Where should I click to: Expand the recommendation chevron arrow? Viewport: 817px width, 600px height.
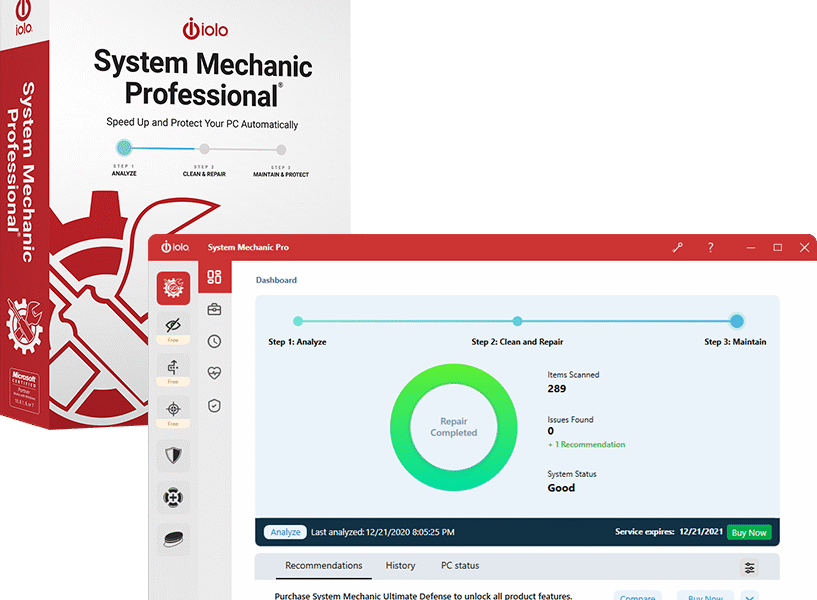coord(749,597)
